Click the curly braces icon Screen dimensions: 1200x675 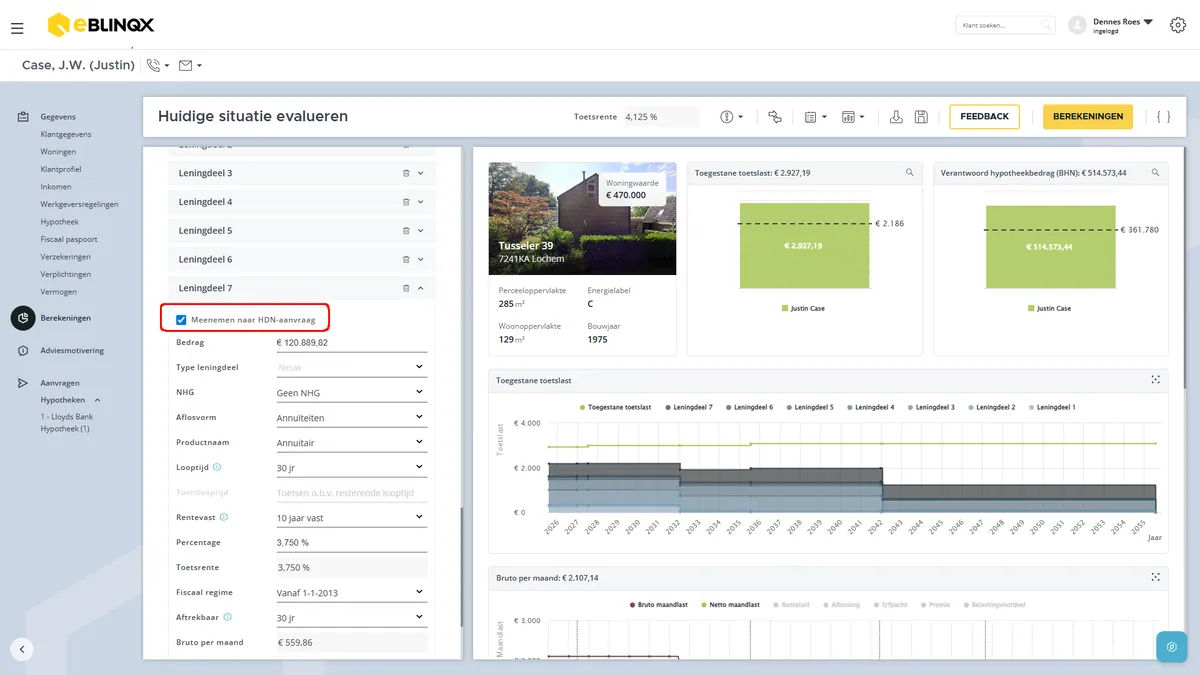1163,117
